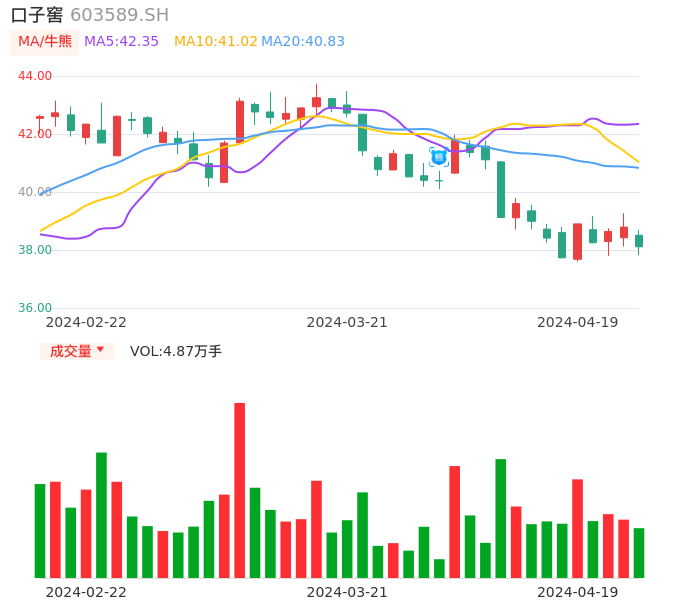Screen dimensions: 686x606
Task: Toggle the MA10 moving average legend
Action: pos(215,42)
